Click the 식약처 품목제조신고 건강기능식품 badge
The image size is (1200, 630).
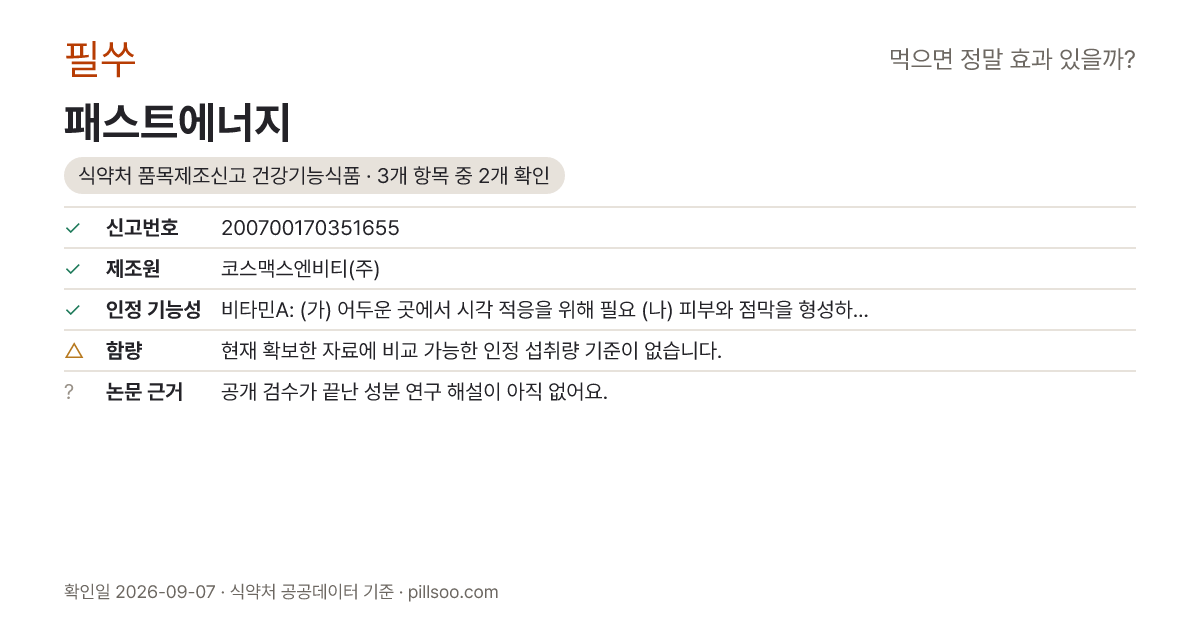[314, 176]
